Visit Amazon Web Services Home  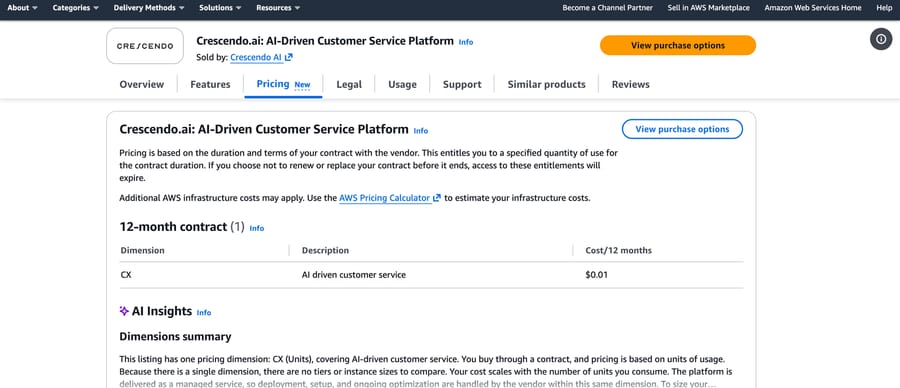click(x=813, y=8)
